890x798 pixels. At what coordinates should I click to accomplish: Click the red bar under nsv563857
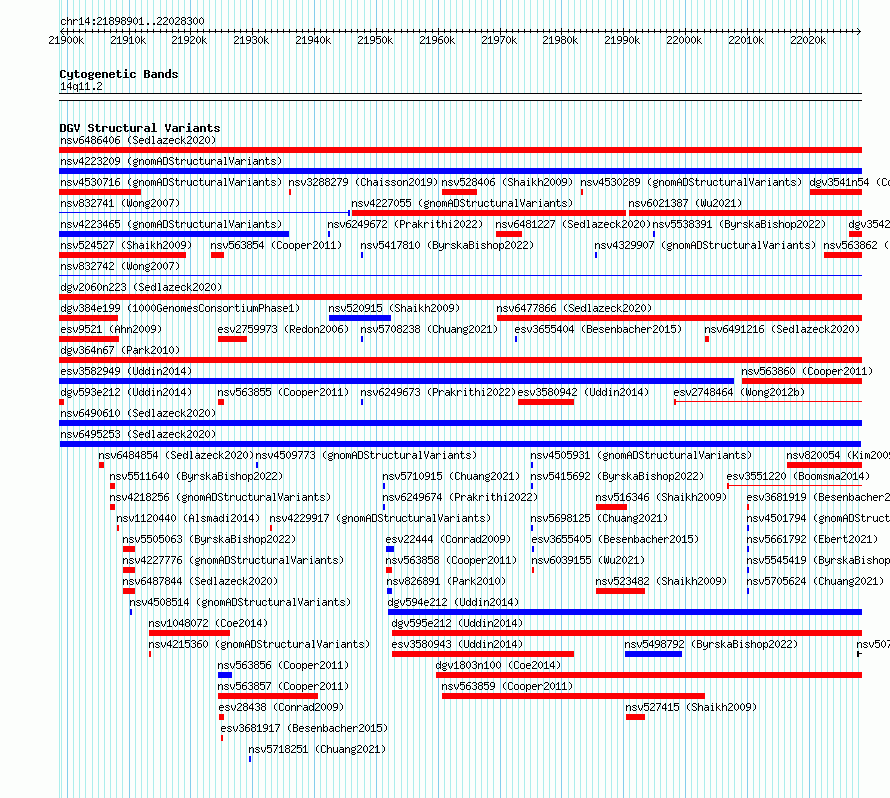(x=268, y=696)
